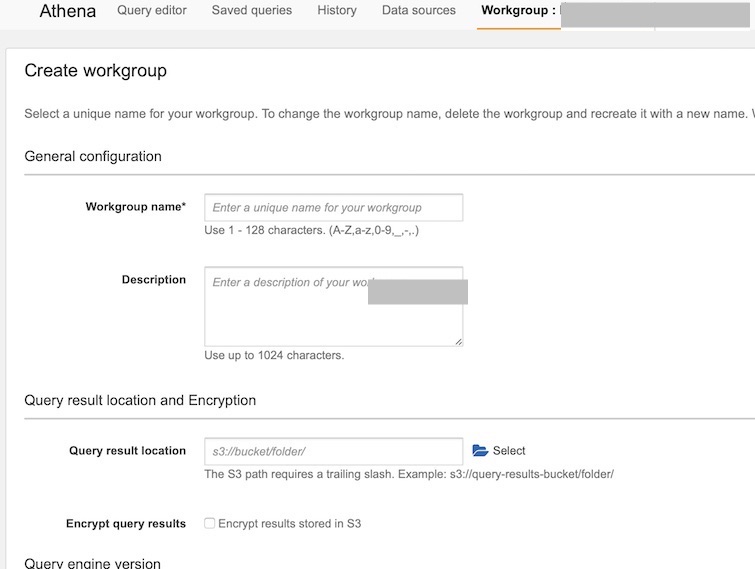This screenshot has width=755, height=569.
Task: Click the Workgroup name field label
Action: (x=136, y=207)
